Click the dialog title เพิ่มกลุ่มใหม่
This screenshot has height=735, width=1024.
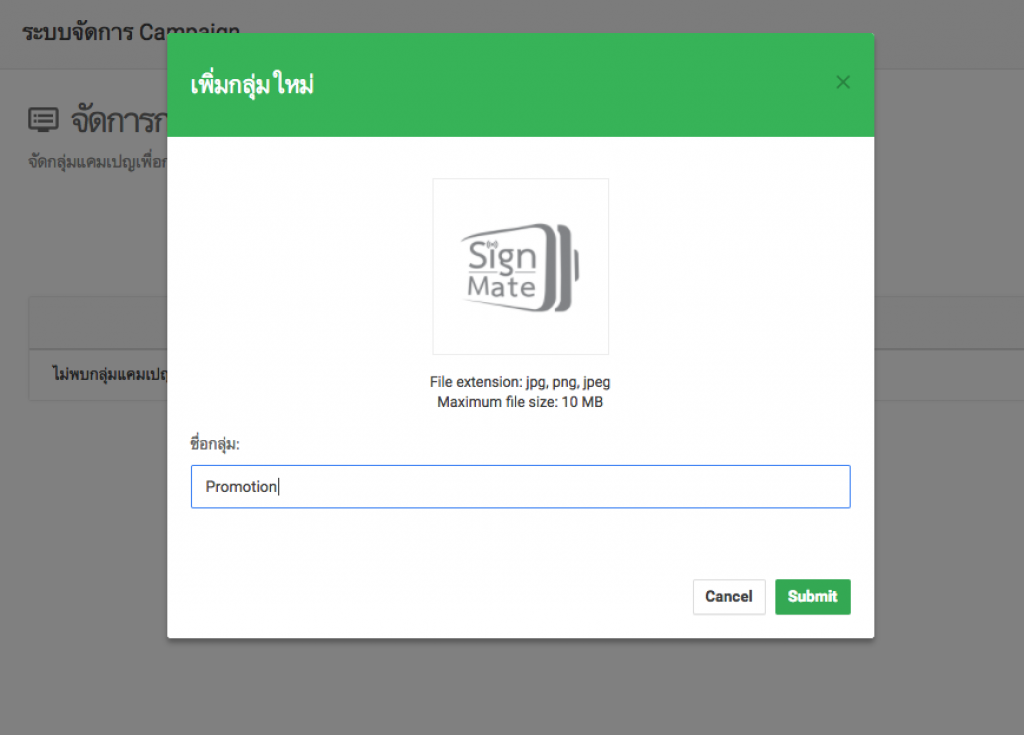pos(252,85)
